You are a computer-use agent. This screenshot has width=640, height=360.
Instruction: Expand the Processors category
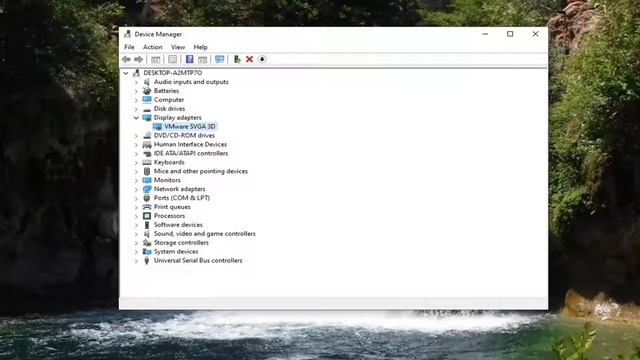point(136,216)
